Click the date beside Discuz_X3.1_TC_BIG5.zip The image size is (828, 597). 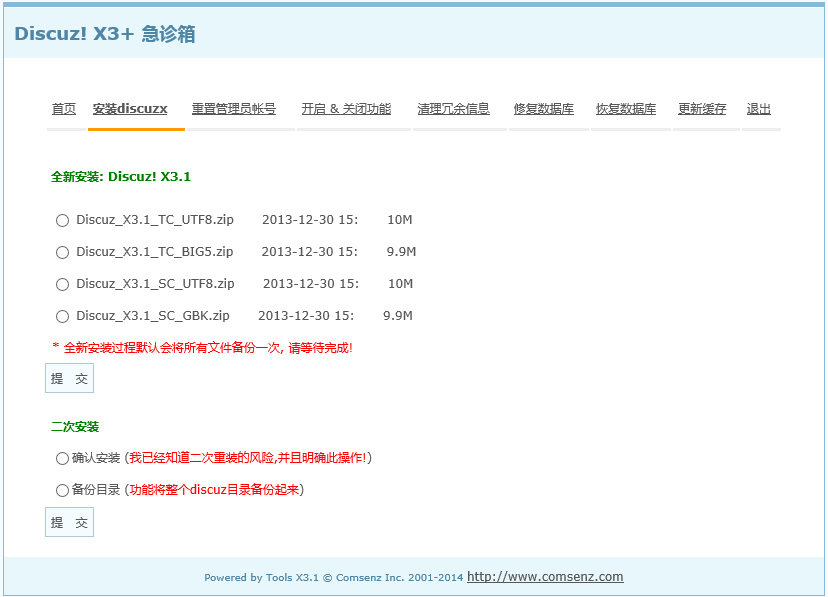pos(309,252)
